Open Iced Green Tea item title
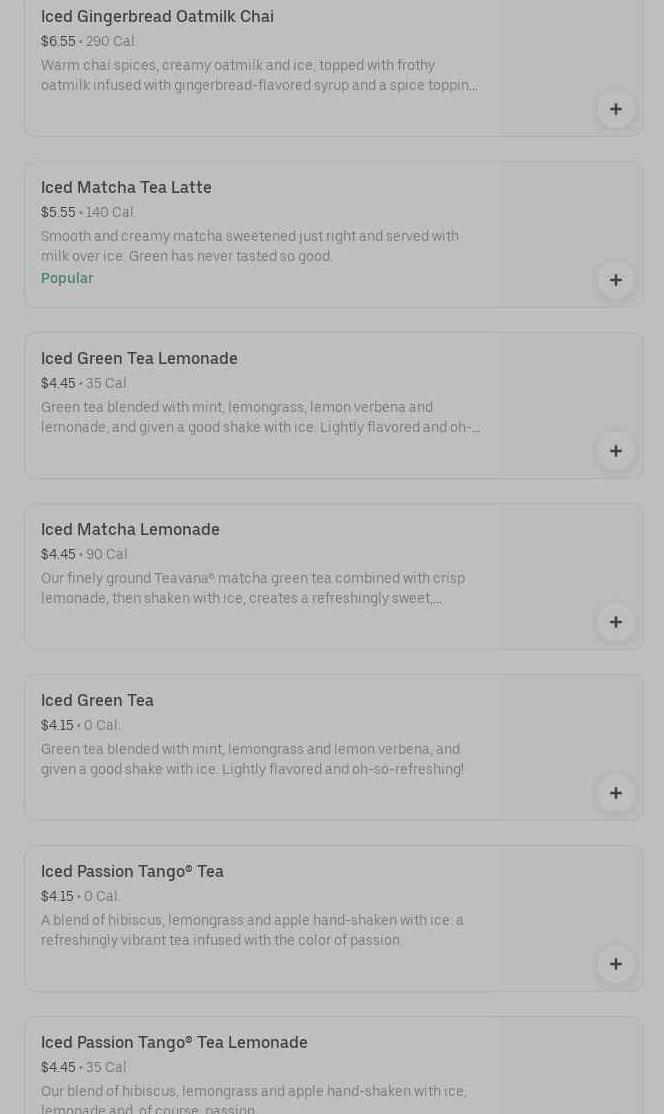 pyautogui.click(x=97, y=700)
